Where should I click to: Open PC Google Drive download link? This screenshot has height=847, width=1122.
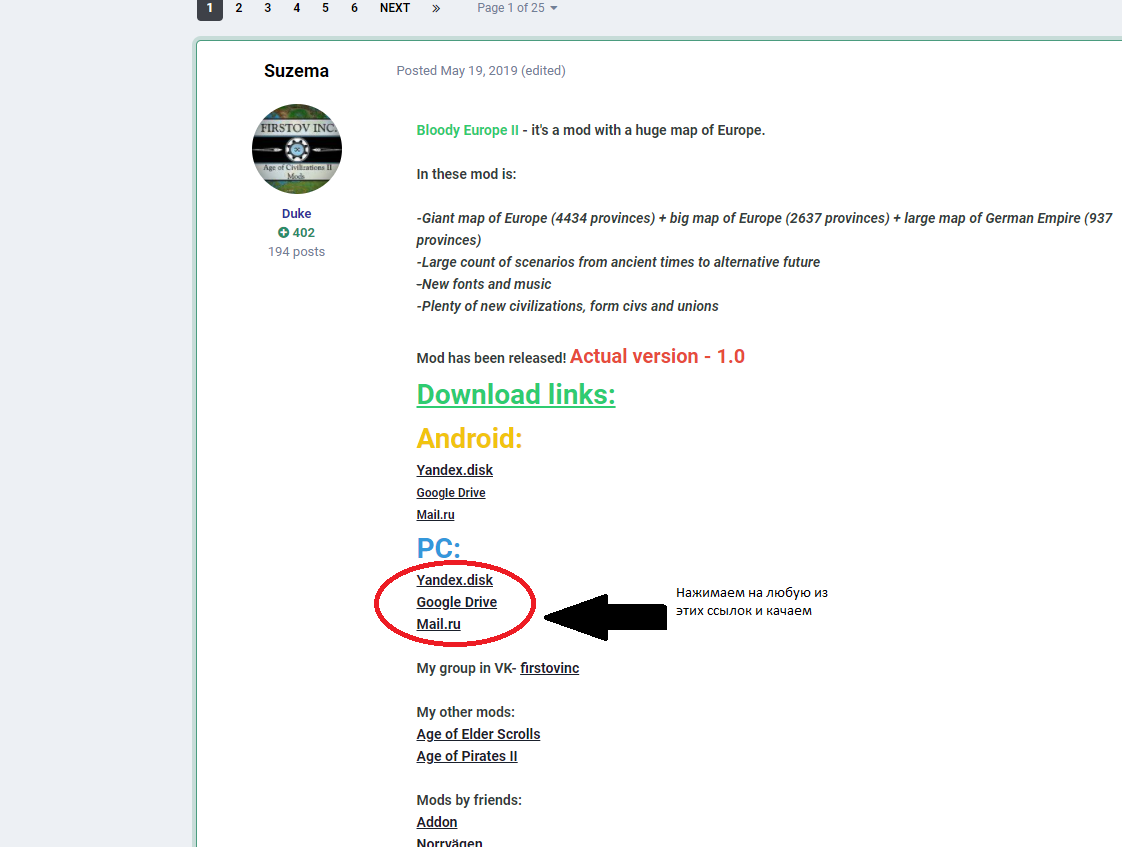(x=457, y=602)
